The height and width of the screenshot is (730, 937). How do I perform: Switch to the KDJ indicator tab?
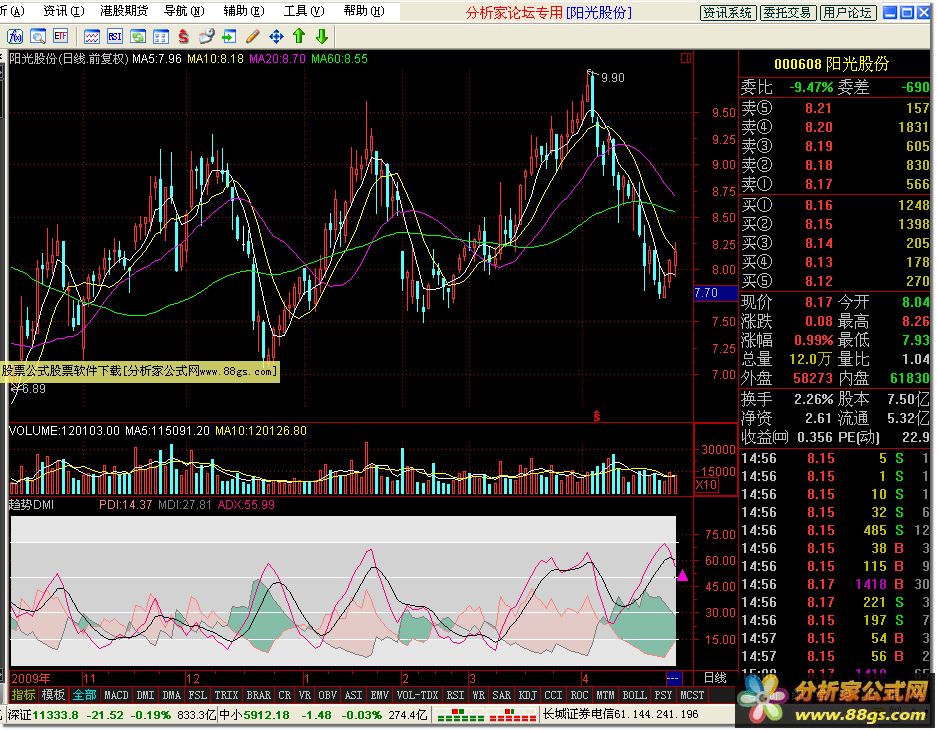528,695
